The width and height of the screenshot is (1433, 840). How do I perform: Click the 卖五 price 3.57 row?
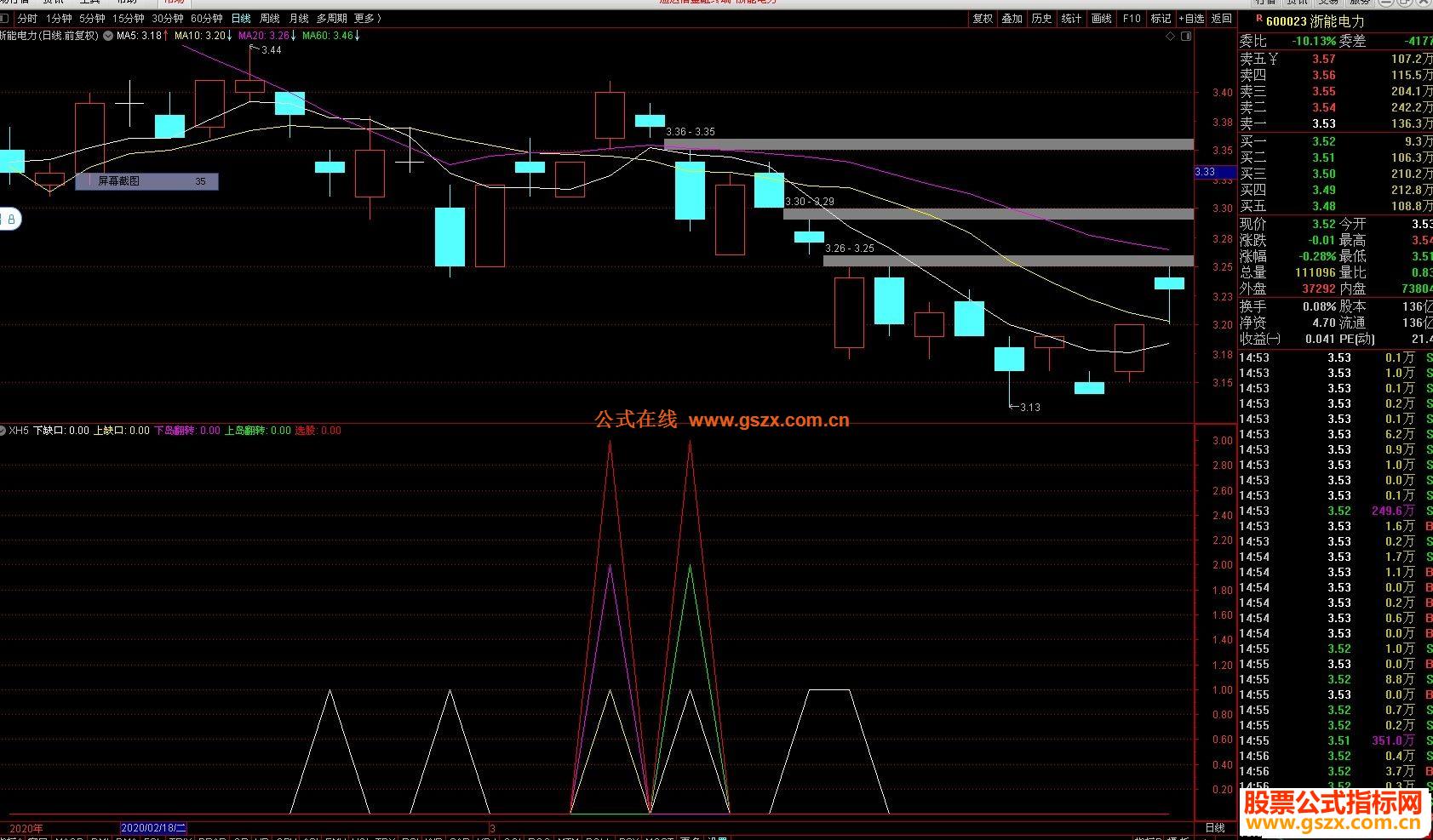tap(1335, 59)
